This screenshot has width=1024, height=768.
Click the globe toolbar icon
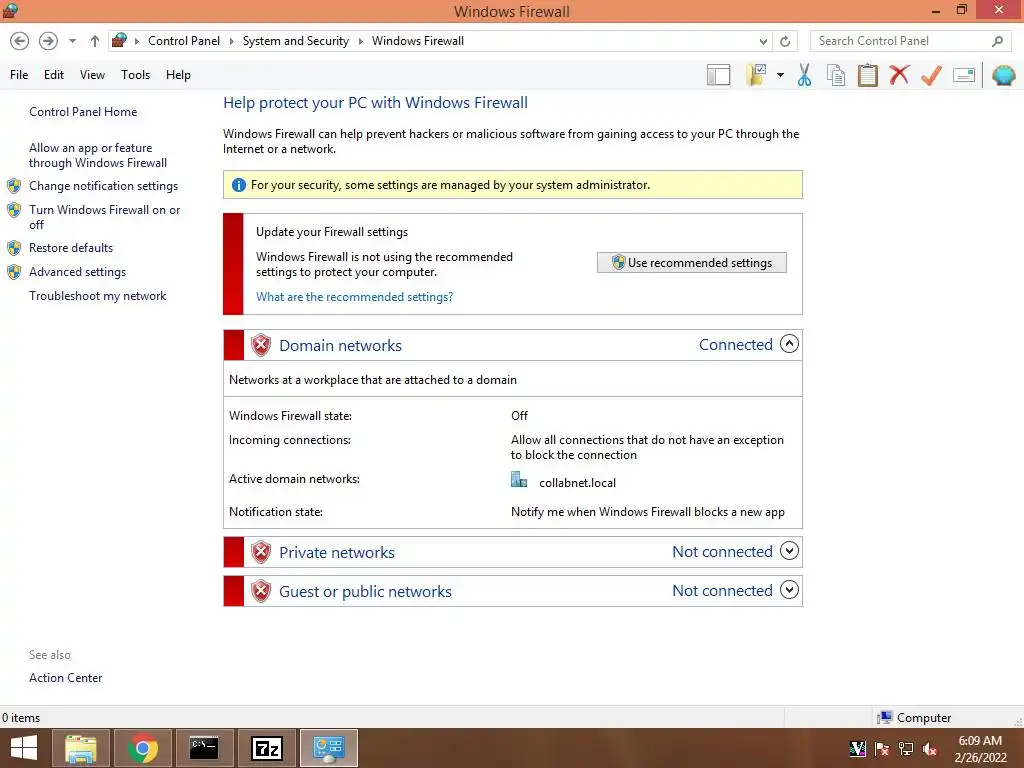[x=1003, y=75]
